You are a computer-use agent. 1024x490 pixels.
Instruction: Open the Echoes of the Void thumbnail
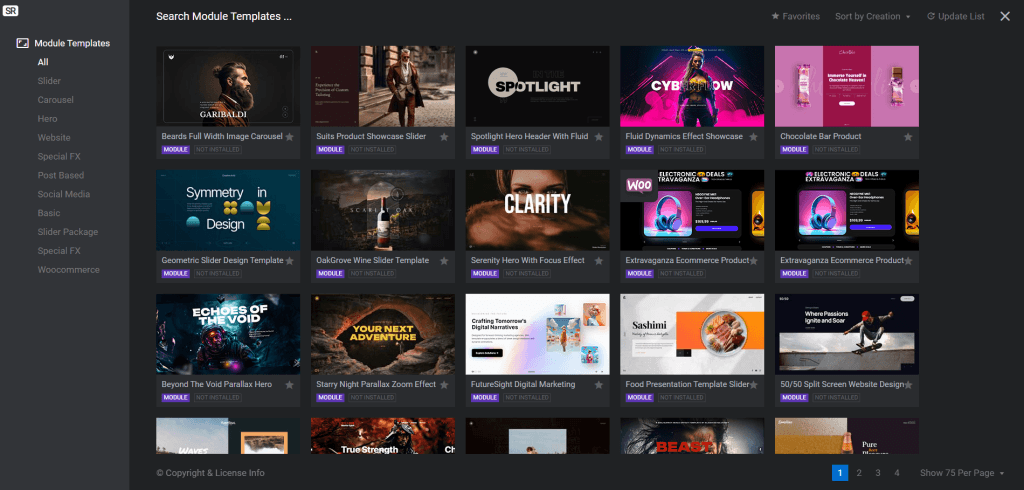coord(228,335)
